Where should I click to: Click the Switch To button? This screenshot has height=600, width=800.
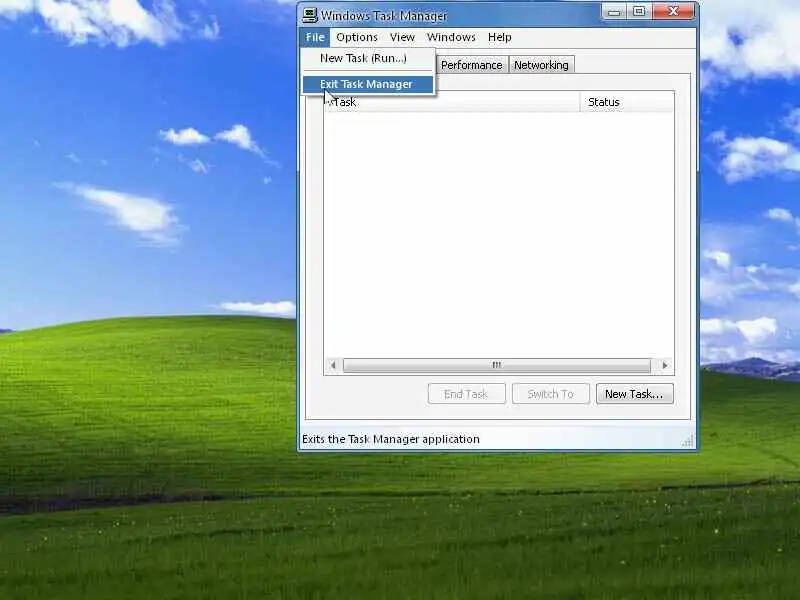(551, 394)
